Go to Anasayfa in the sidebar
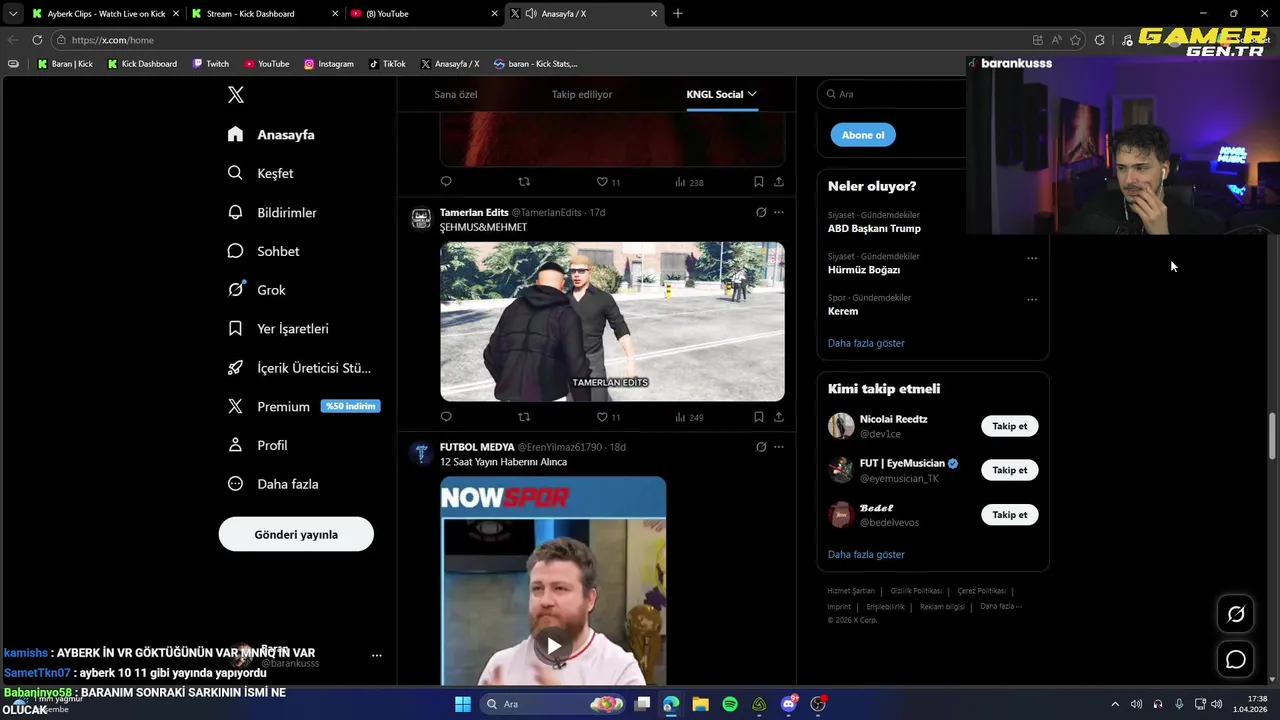1280x720 pixels. point(271,134)
